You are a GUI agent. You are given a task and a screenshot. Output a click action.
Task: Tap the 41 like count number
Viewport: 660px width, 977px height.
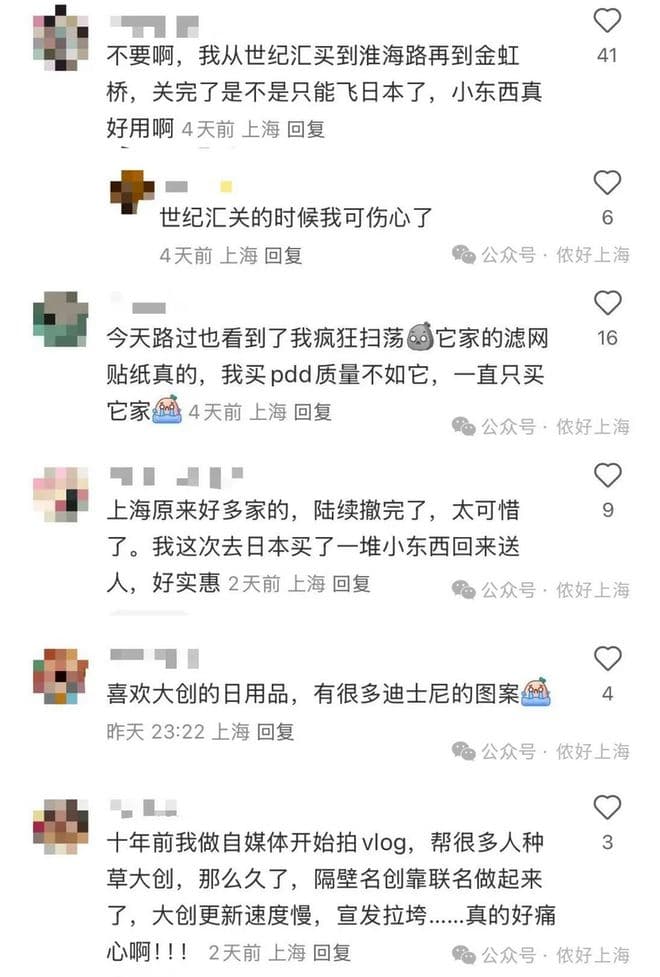(x=607, y=55)
